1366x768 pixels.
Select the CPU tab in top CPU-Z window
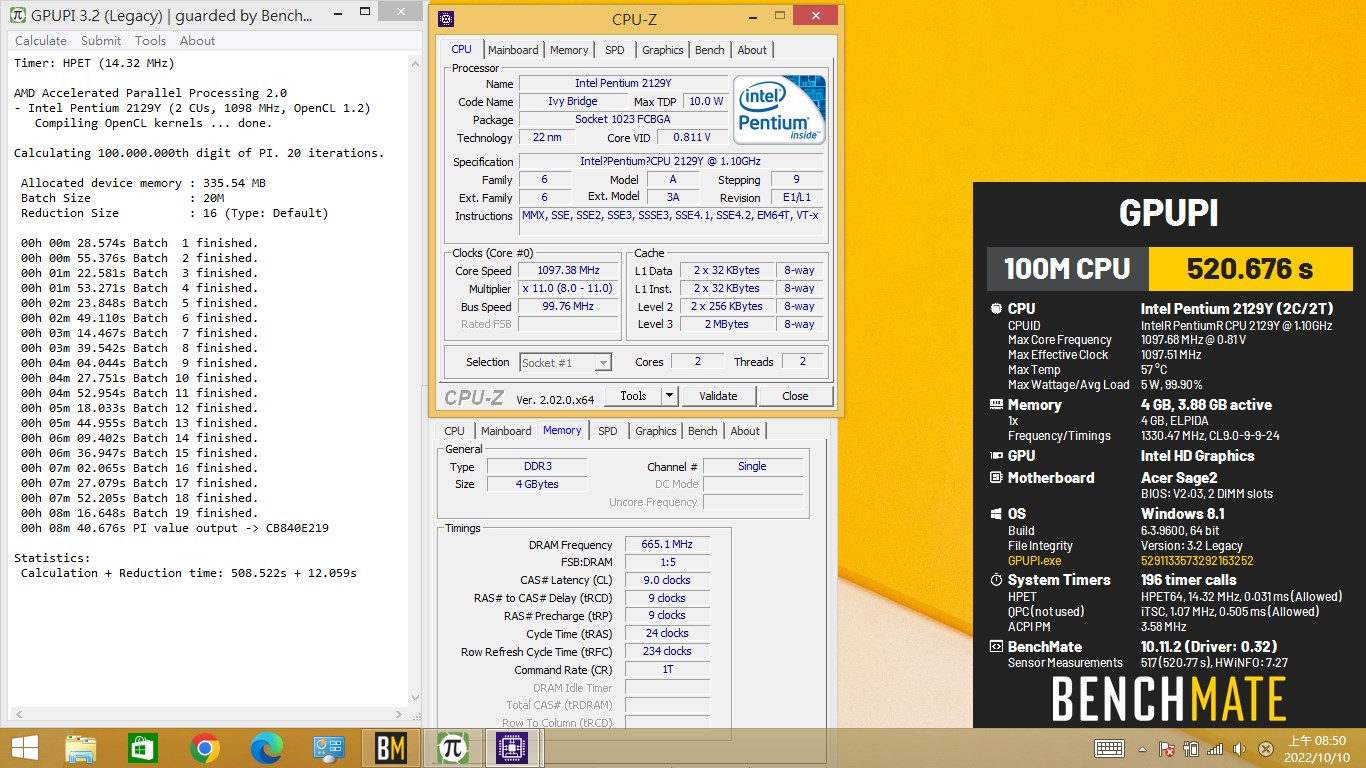[x=461, y=49]
